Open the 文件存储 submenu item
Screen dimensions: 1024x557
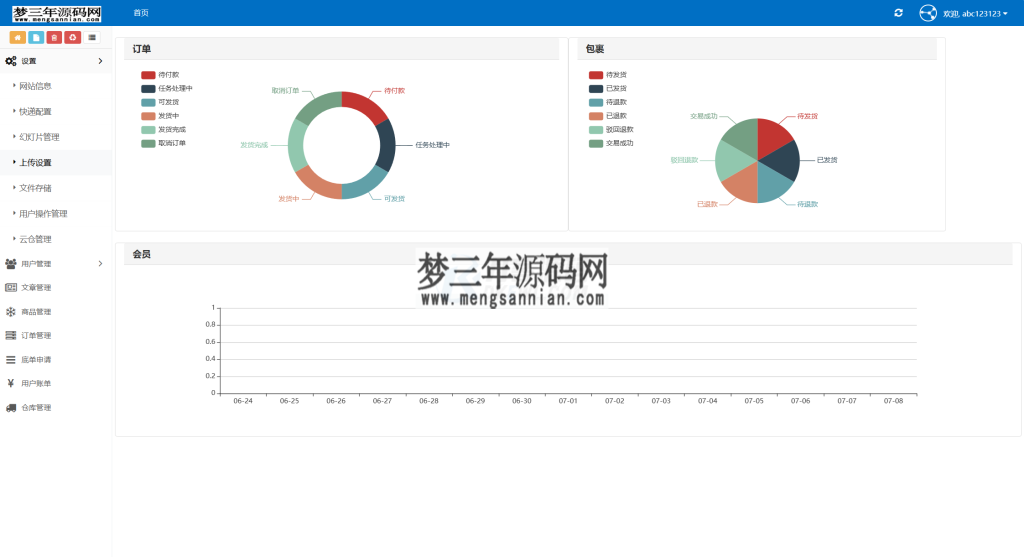[35, 187]
